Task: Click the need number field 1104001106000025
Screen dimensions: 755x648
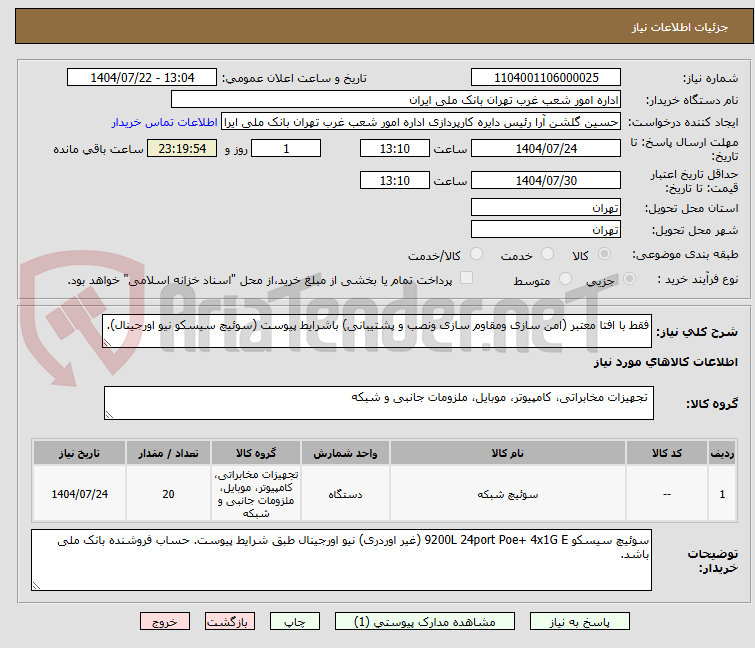Action: point(546,78)
